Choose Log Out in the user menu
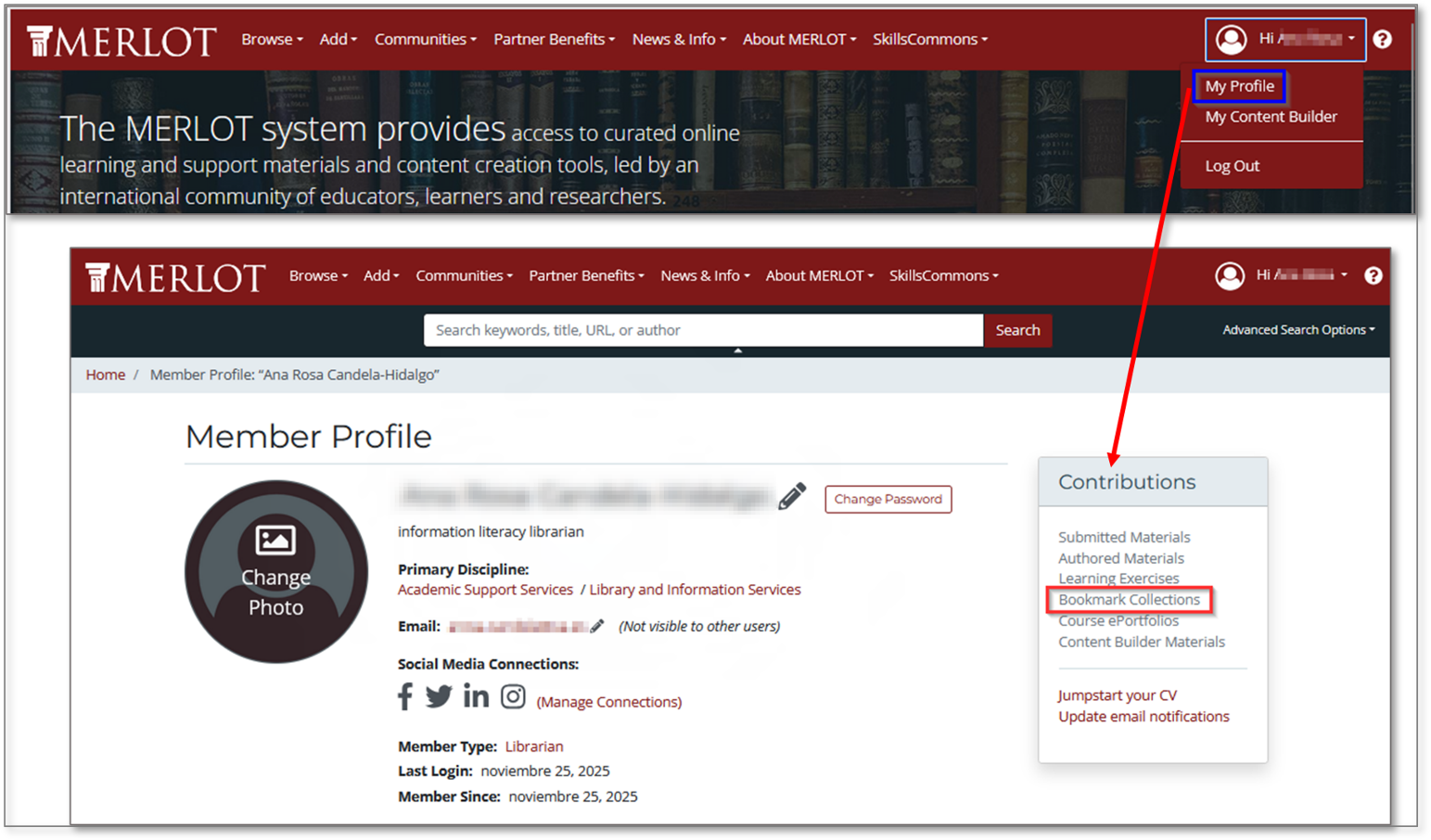The image size is (1431, 840). [x=1232, y=166]
